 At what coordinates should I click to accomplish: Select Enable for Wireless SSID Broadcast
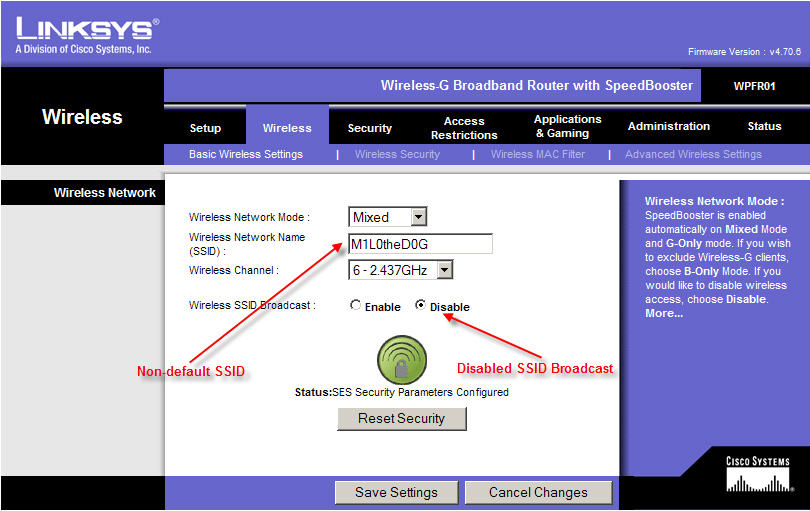(356, 306)
